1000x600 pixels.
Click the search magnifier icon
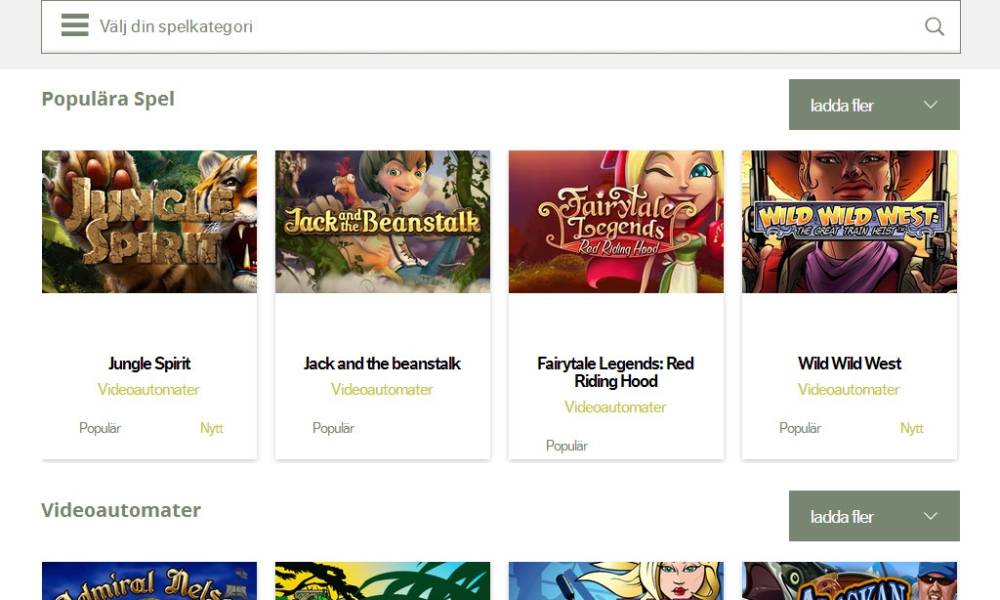click(934, 26)
